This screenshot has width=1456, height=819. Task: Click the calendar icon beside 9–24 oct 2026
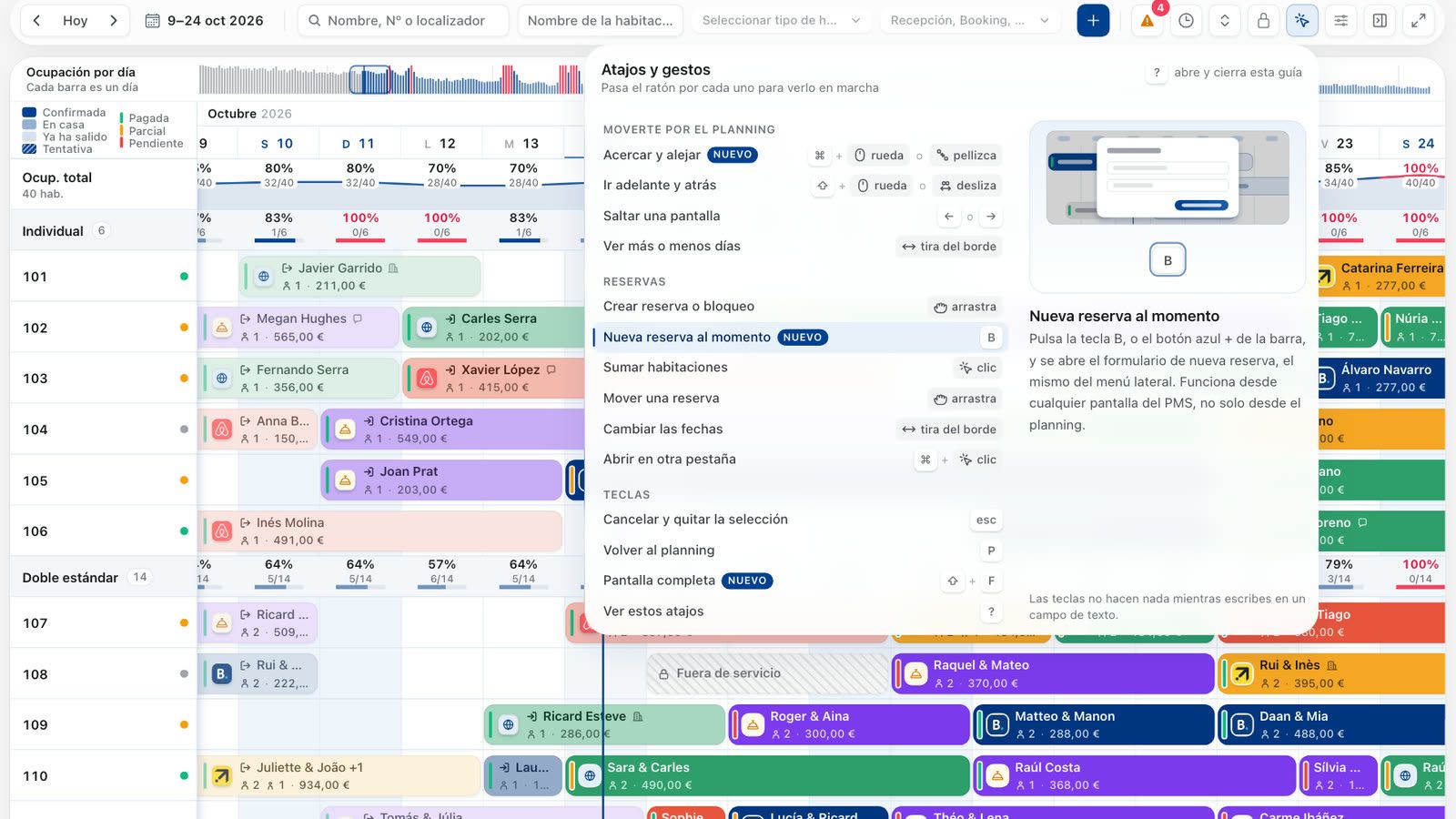[153, 20]
